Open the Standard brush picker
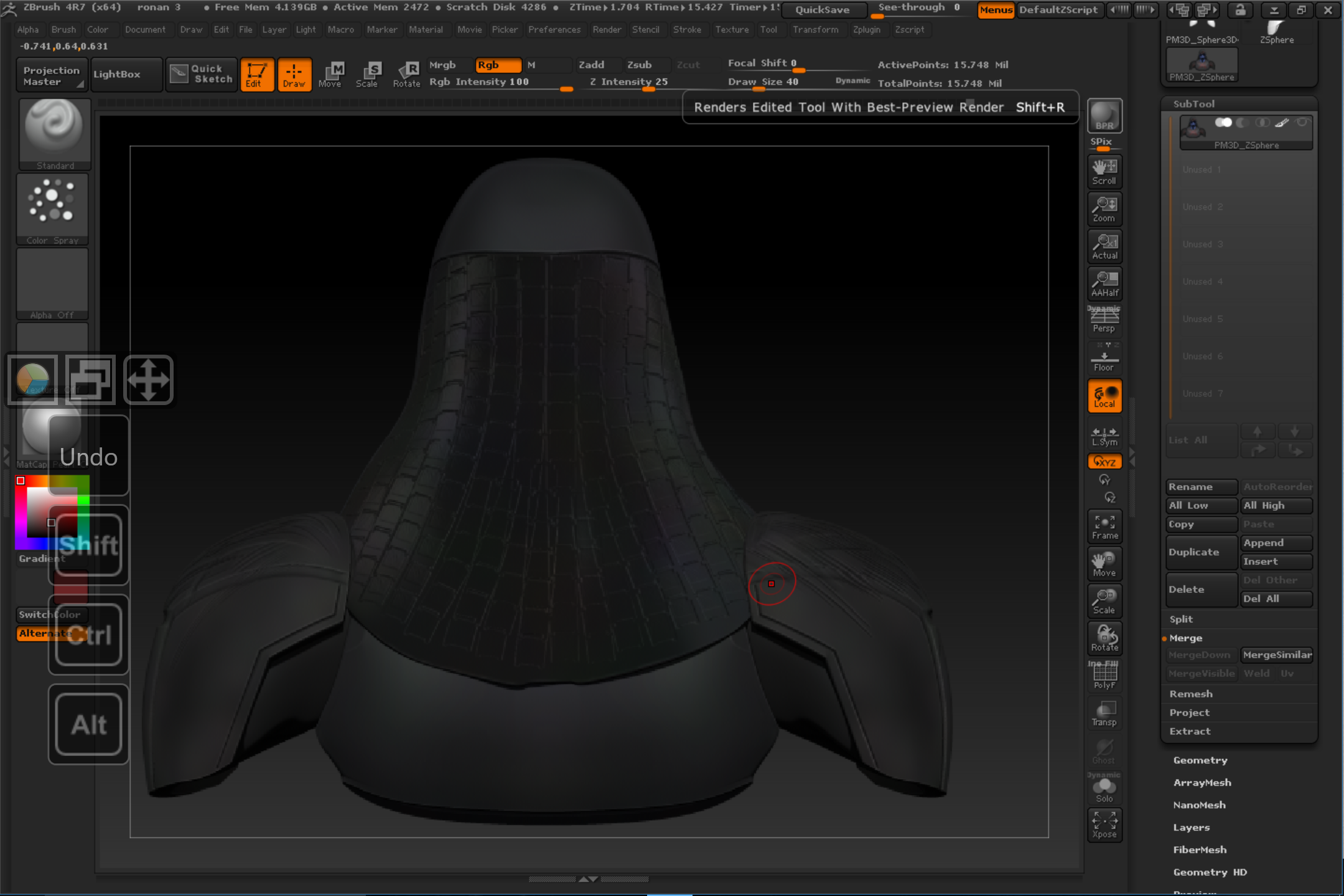 (x=55, y=134)
